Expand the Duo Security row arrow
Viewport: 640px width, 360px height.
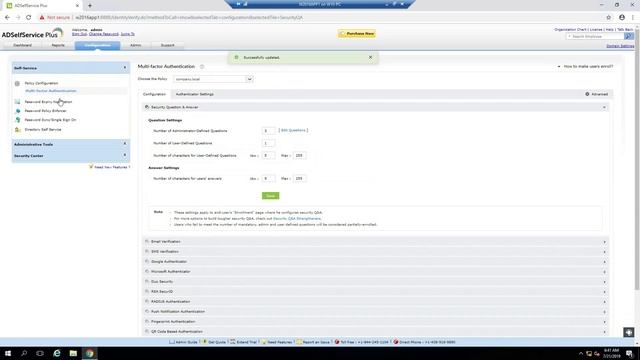click(x=604, y=282)
